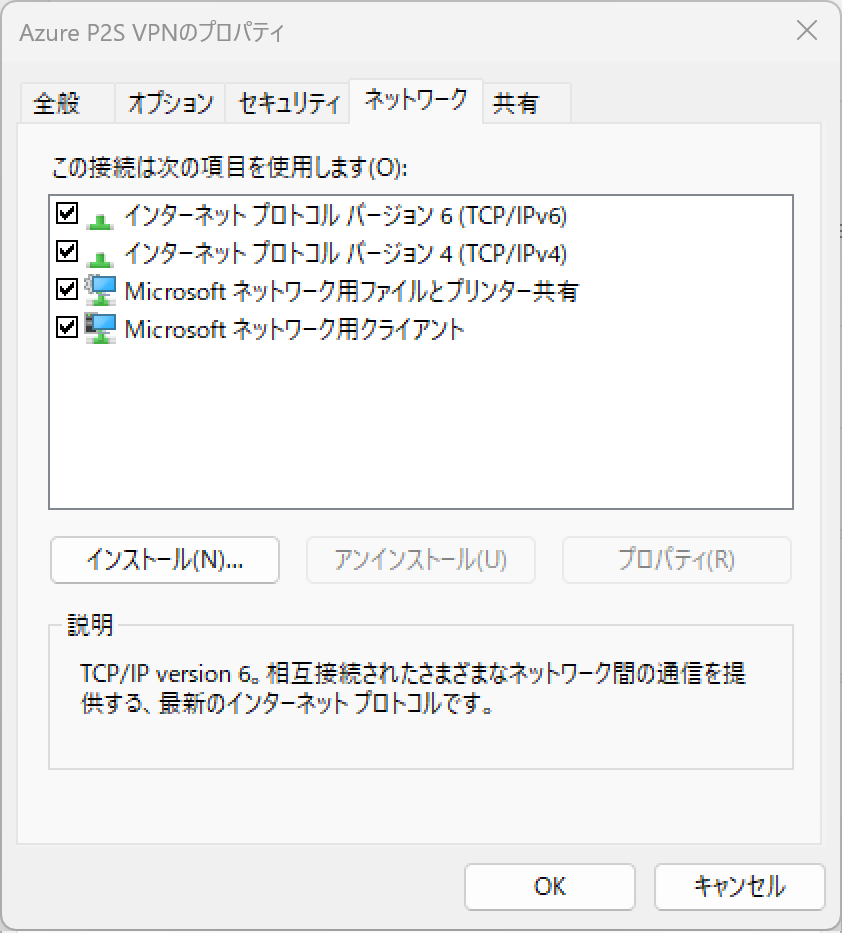Click the Microsoft network client icon
The width and height of the screenshot is (842, 933).
pos(100,328)
